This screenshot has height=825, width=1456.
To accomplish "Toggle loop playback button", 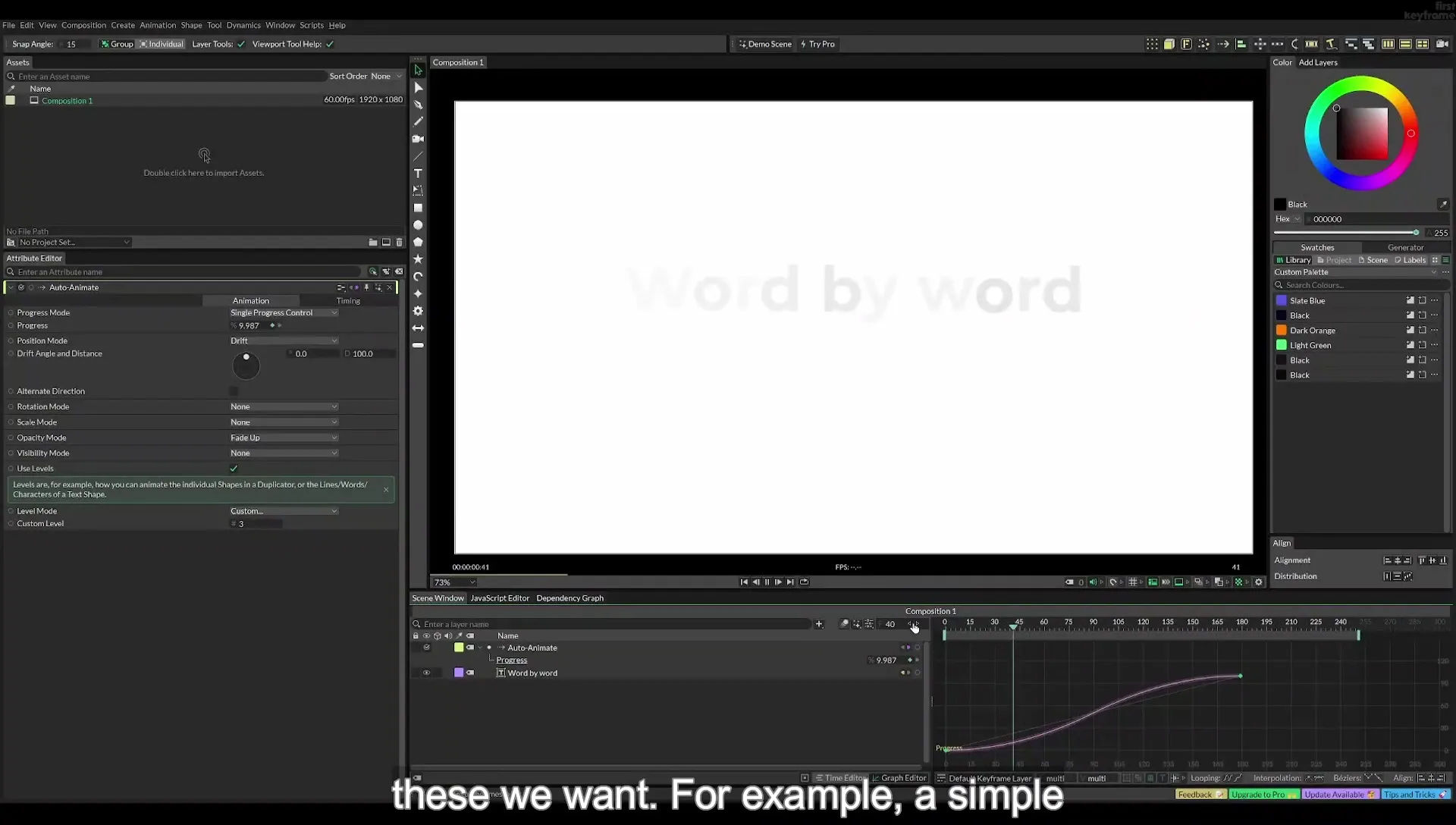I will coord(805,582).
